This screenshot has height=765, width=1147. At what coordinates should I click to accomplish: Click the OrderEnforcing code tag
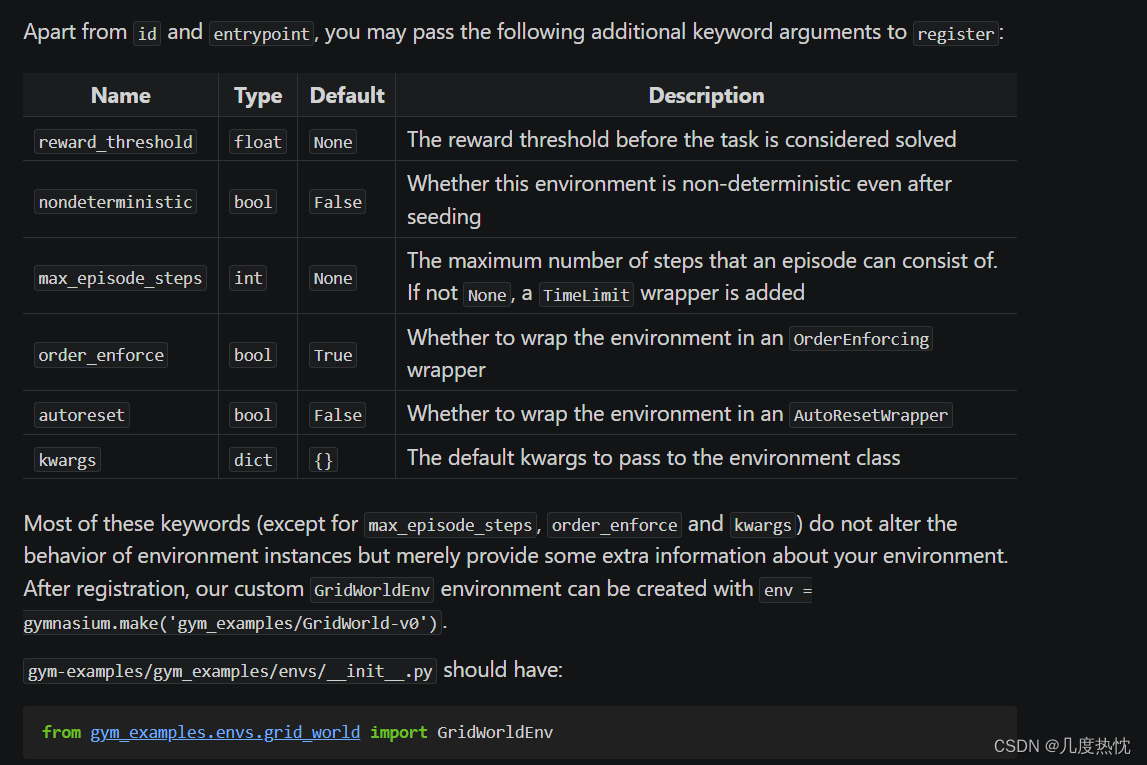pyautogui.click(x=861, y=339)
